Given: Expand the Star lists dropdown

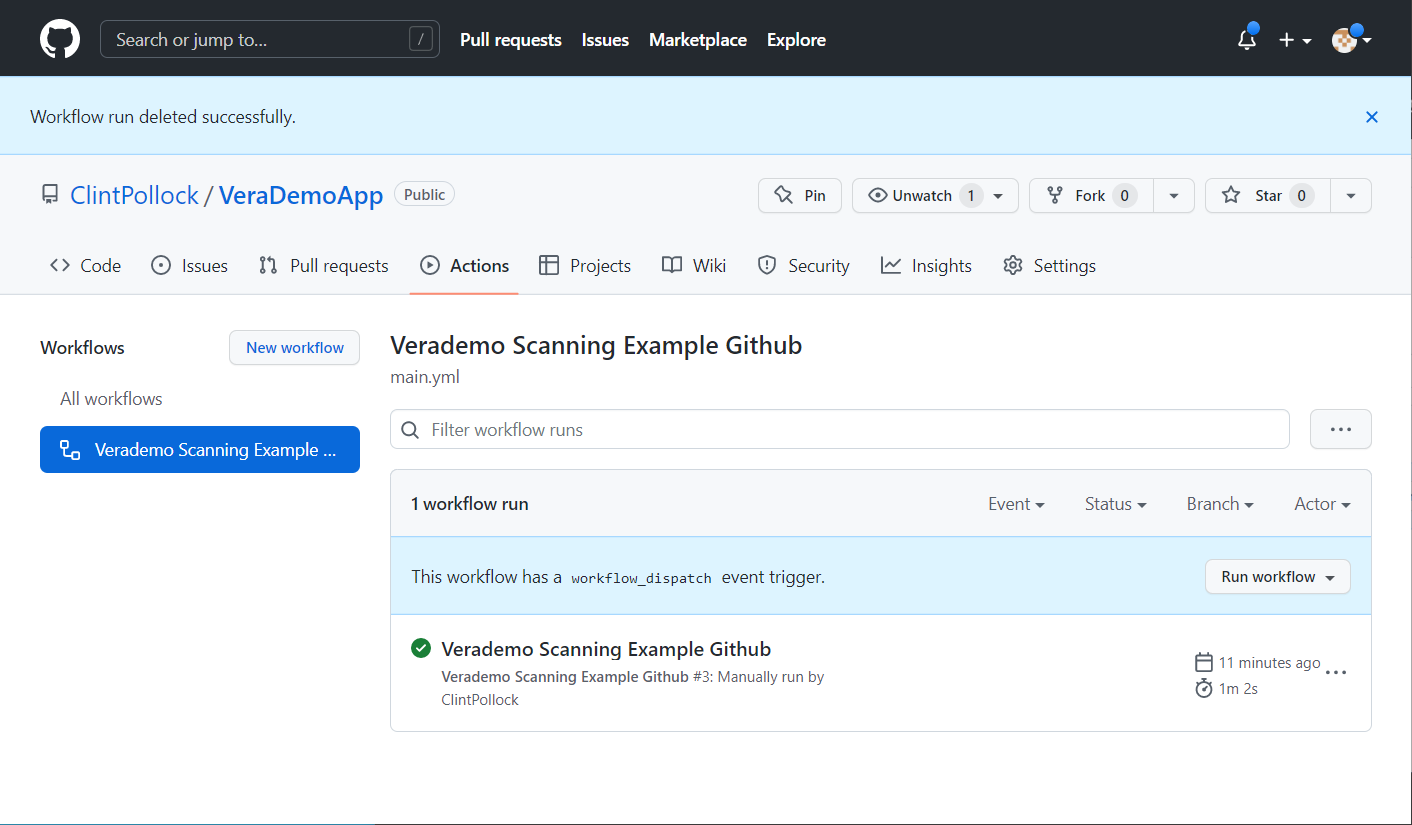Looking at the screenshot, I should [x=1351, y=195].
